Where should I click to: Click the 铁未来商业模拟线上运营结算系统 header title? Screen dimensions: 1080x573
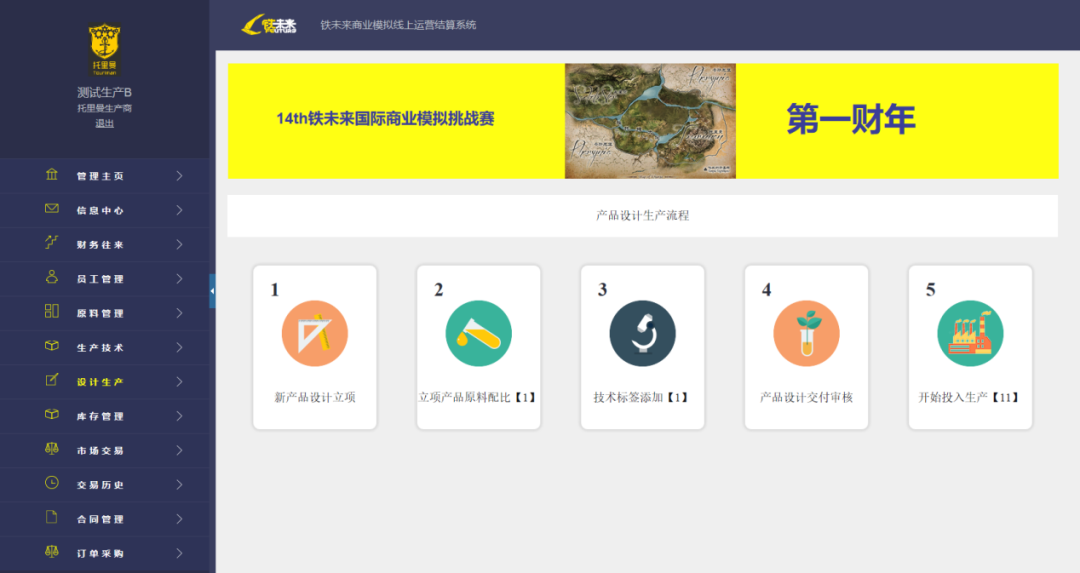[x=398, y=25]
